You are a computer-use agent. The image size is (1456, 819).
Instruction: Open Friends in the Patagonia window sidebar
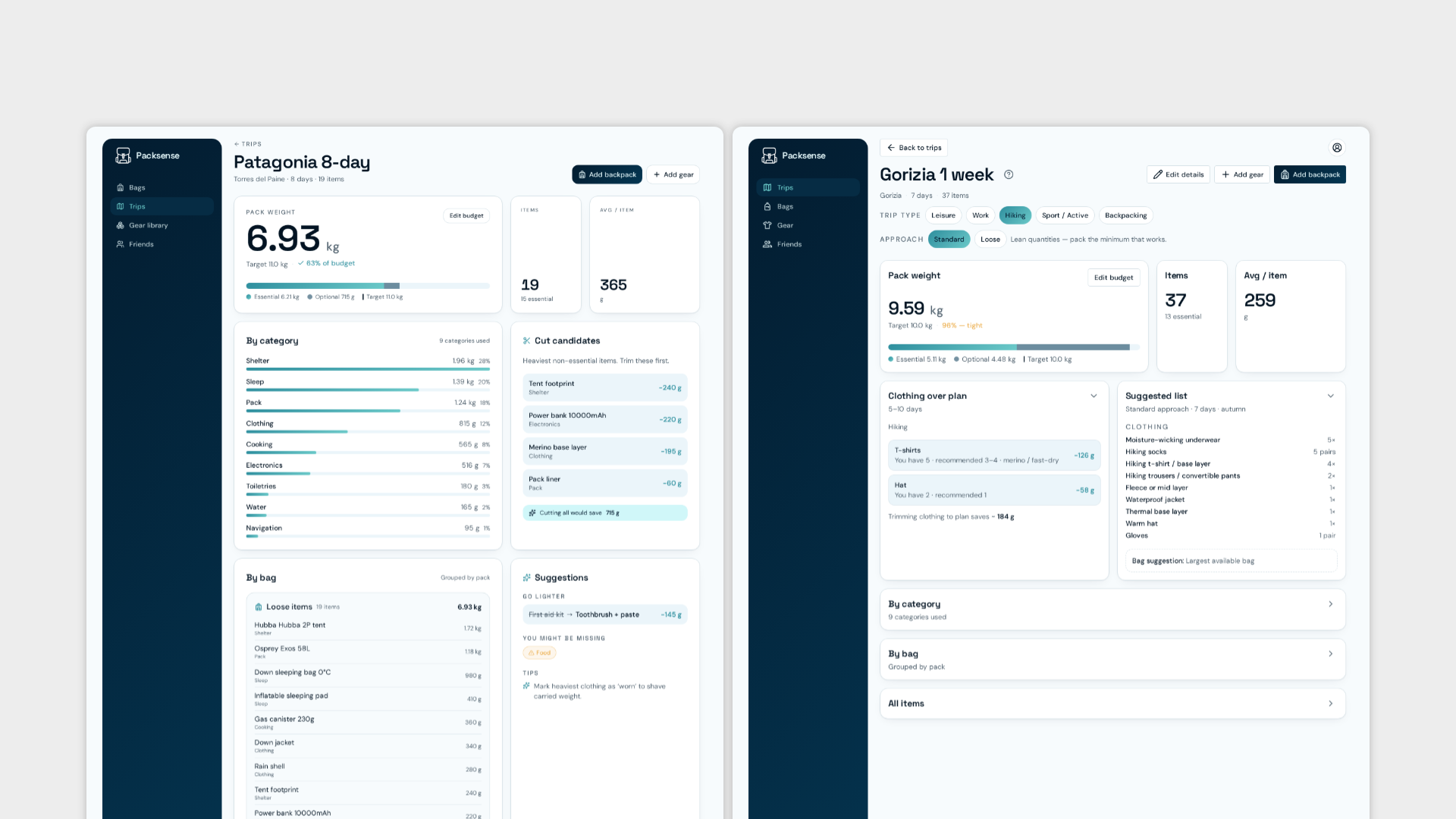pos(162,244)
